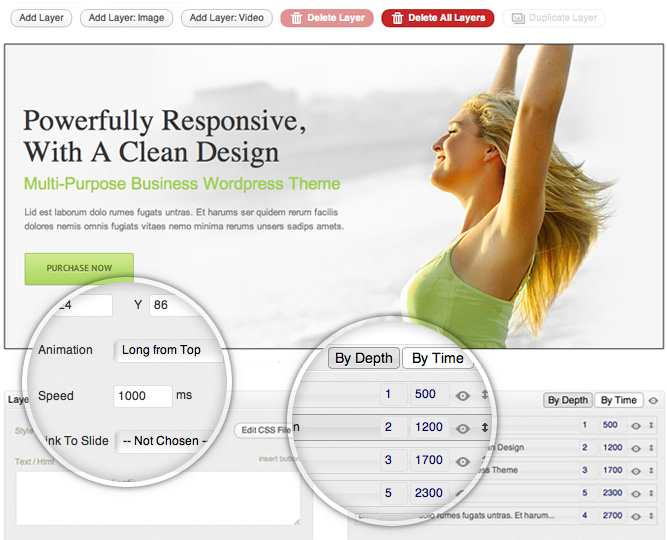This screenshot has height=540, width=667.
Task: Click depth field 4 in the layer list
Action: (x=585, y=516)
